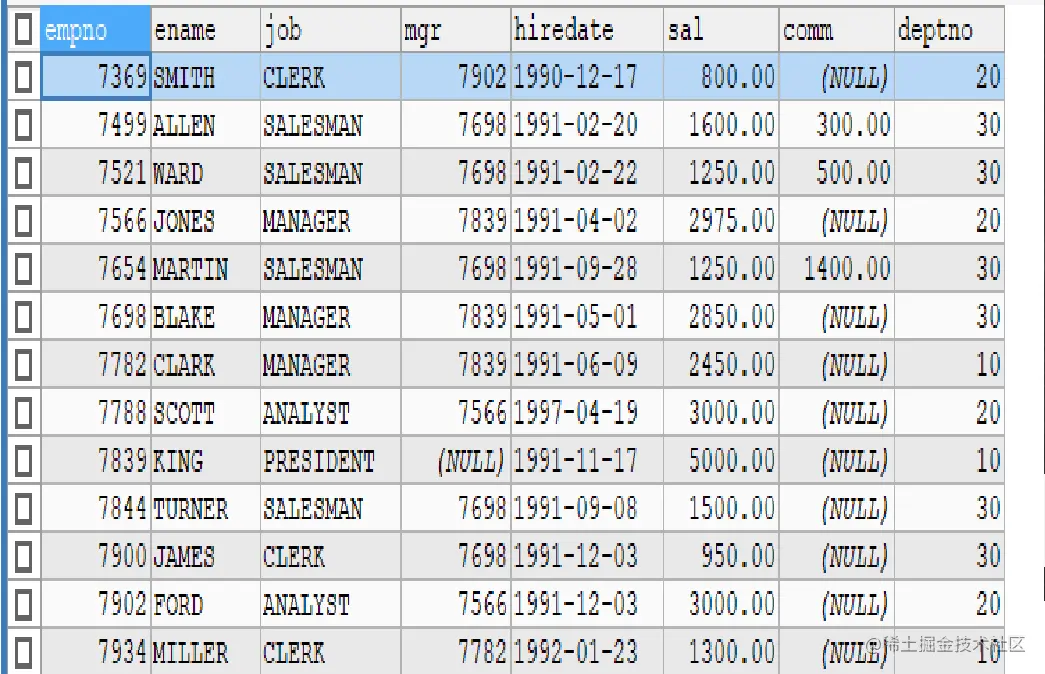This screenshot has width=1045, height=674.
Task: Select the MILLER name cell
Action: click(206, 652)
